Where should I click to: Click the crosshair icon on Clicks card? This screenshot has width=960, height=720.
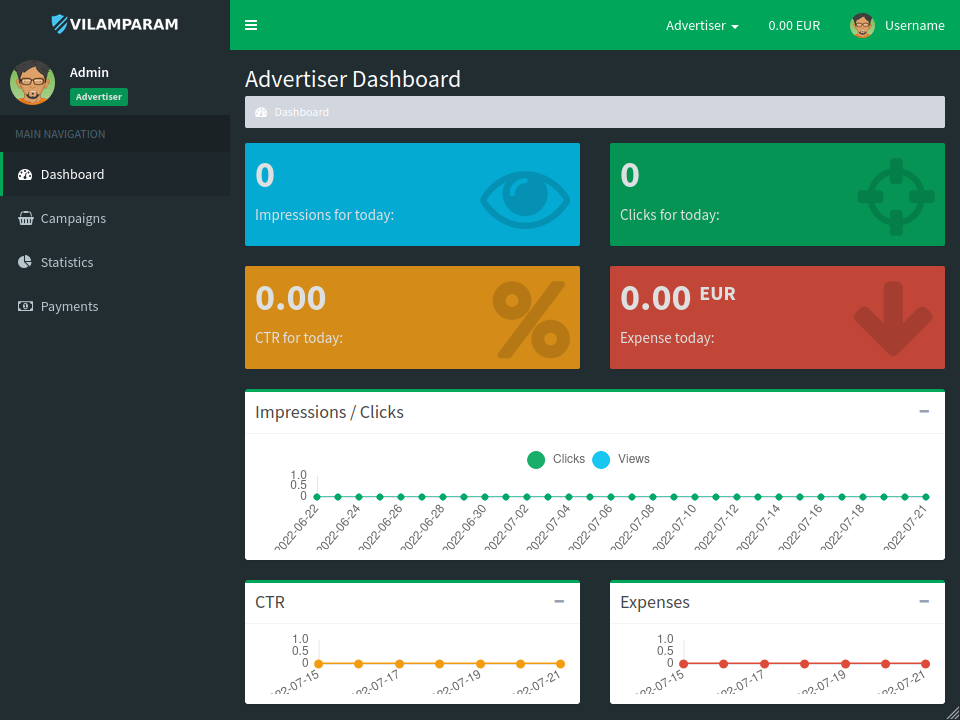click(x=896, y=197)
